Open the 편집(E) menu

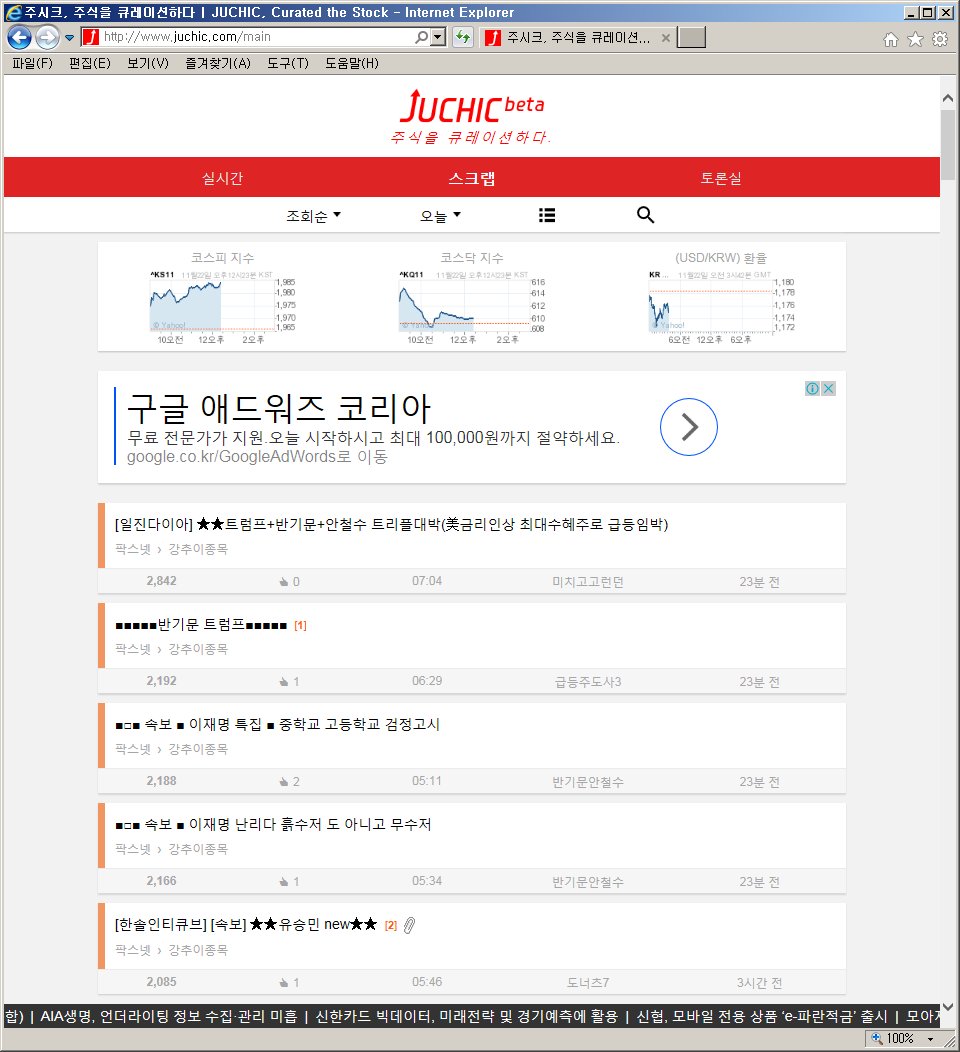90,63
